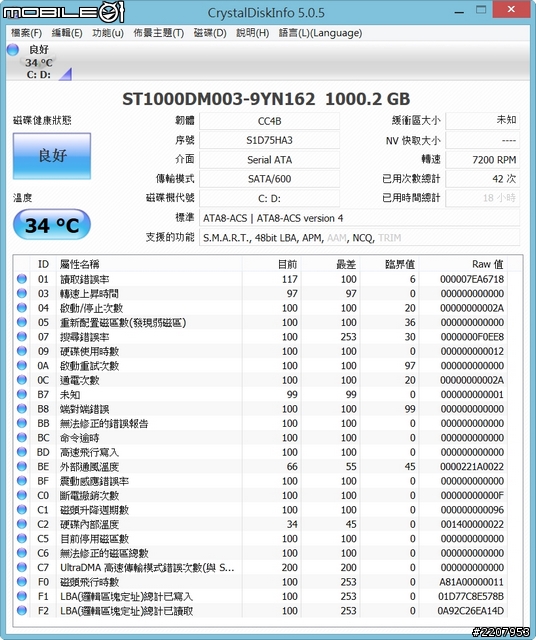
Task: Select the C: D: disk status orb
Action: [x=13, y=49]
